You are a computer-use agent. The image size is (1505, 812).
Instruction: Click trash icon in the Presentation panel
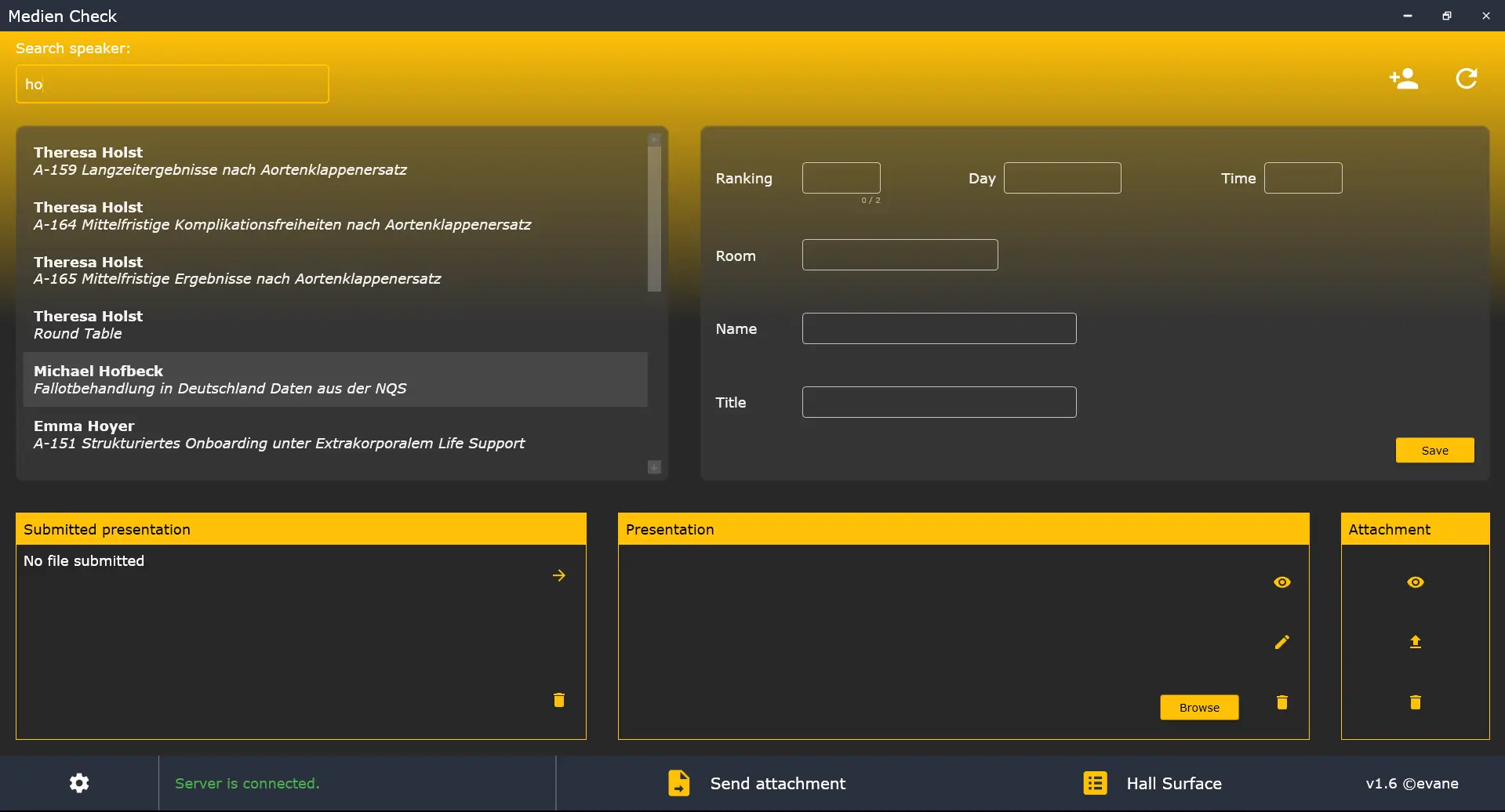point(1281,702)
